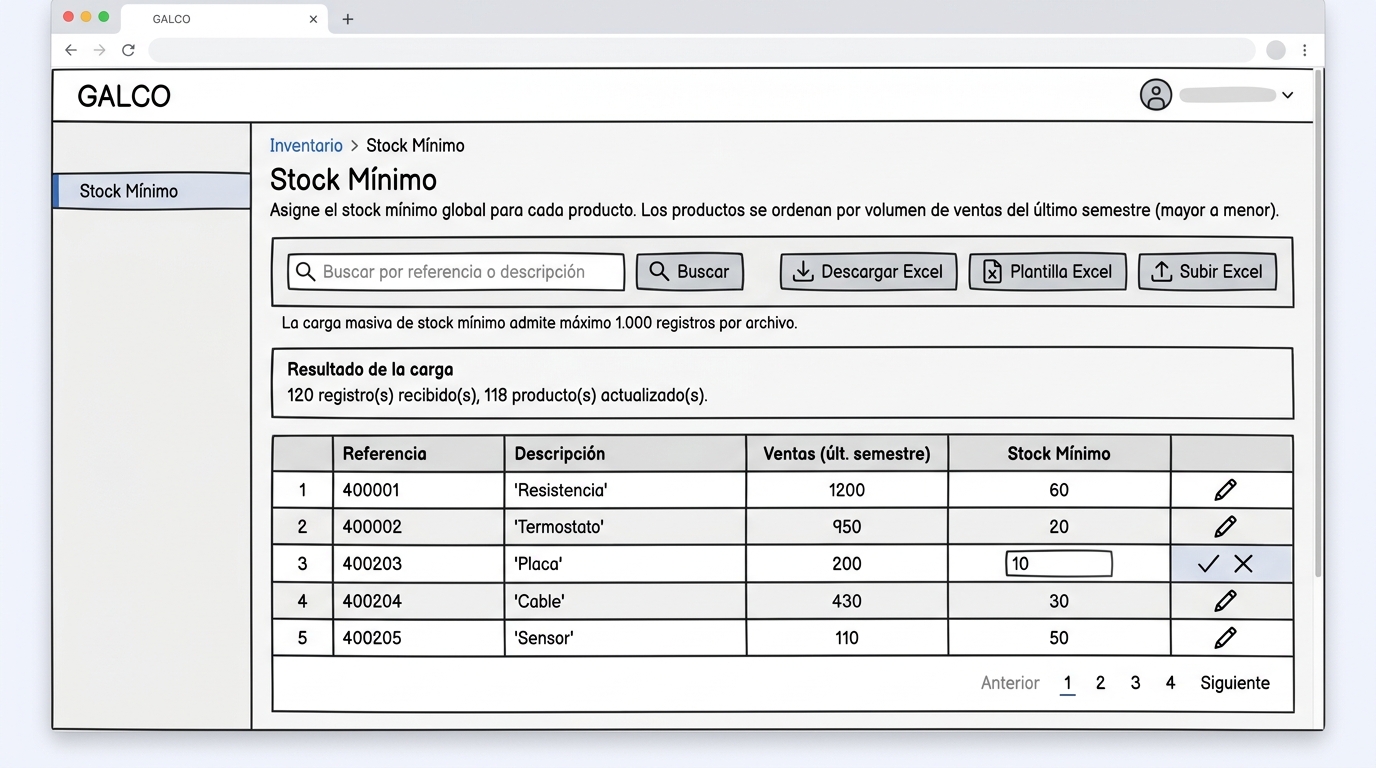Click Subir Excel button
1376x768 pixels.
point(1207,271)
